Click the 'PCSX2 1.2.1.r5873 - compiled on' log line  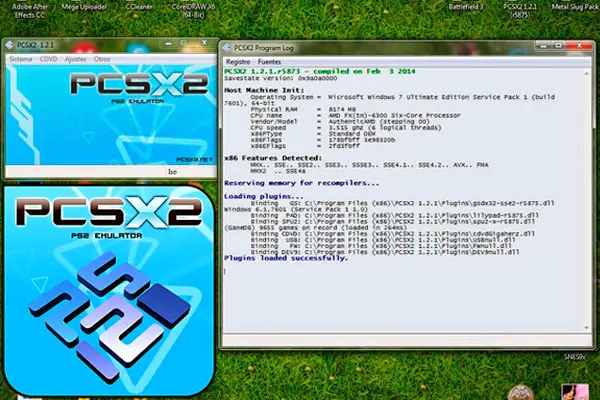click(320, 71)
